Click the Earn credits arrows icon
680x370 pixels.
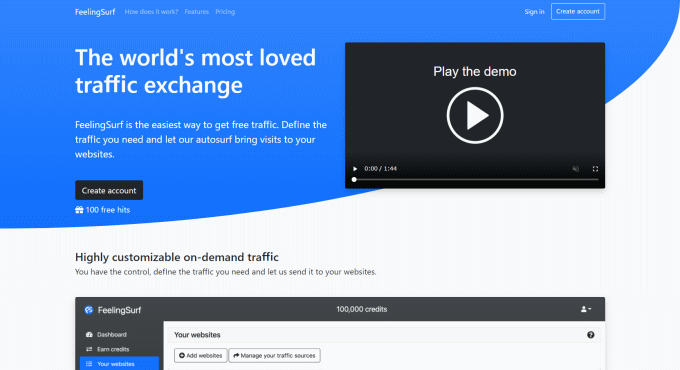(x=89, y=349)
